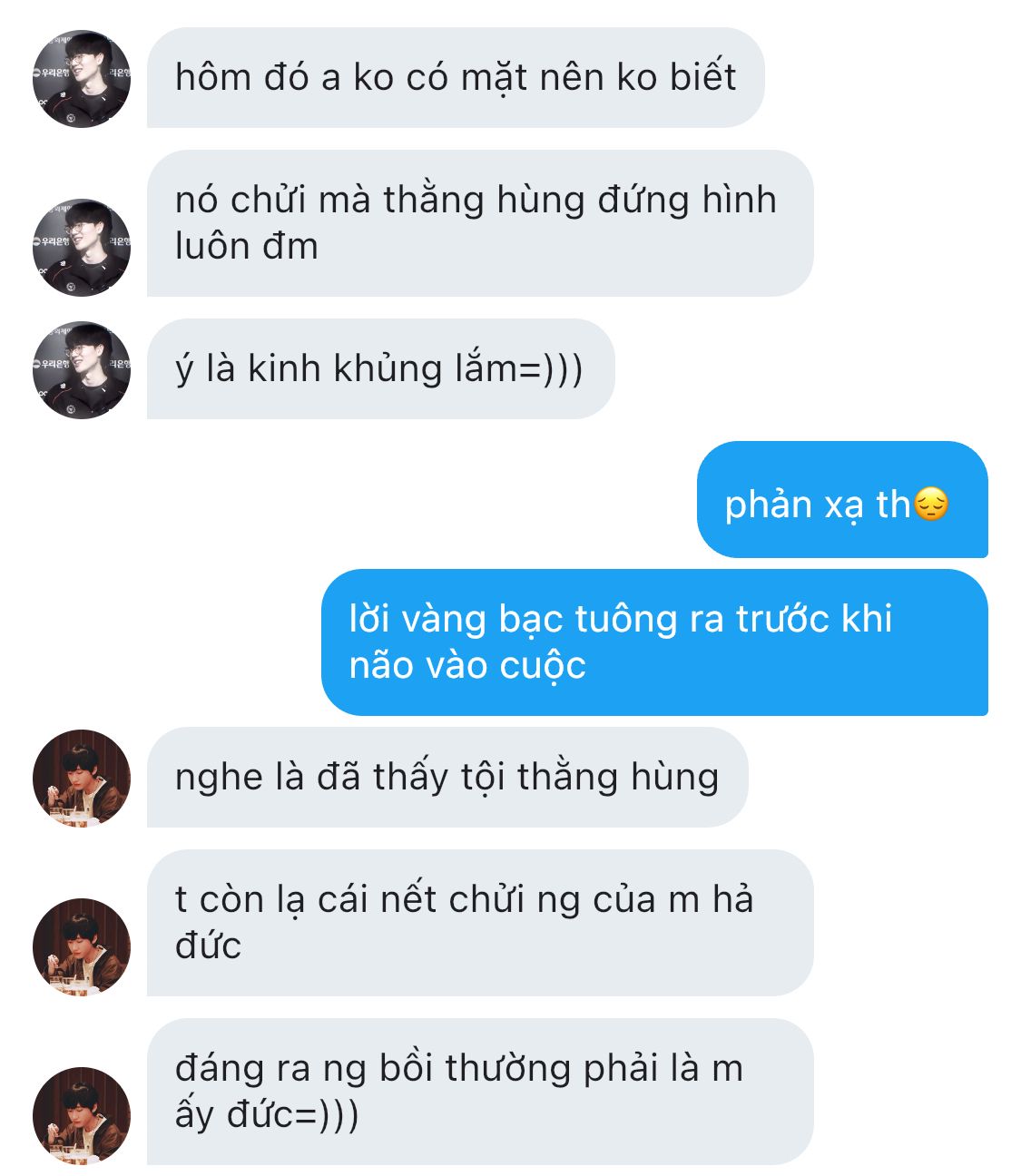This screenshot has width=1021, height=1176.
Task: Open profile picture beside "nghe là đã thấy tội" message
Action: coord(82,779)
